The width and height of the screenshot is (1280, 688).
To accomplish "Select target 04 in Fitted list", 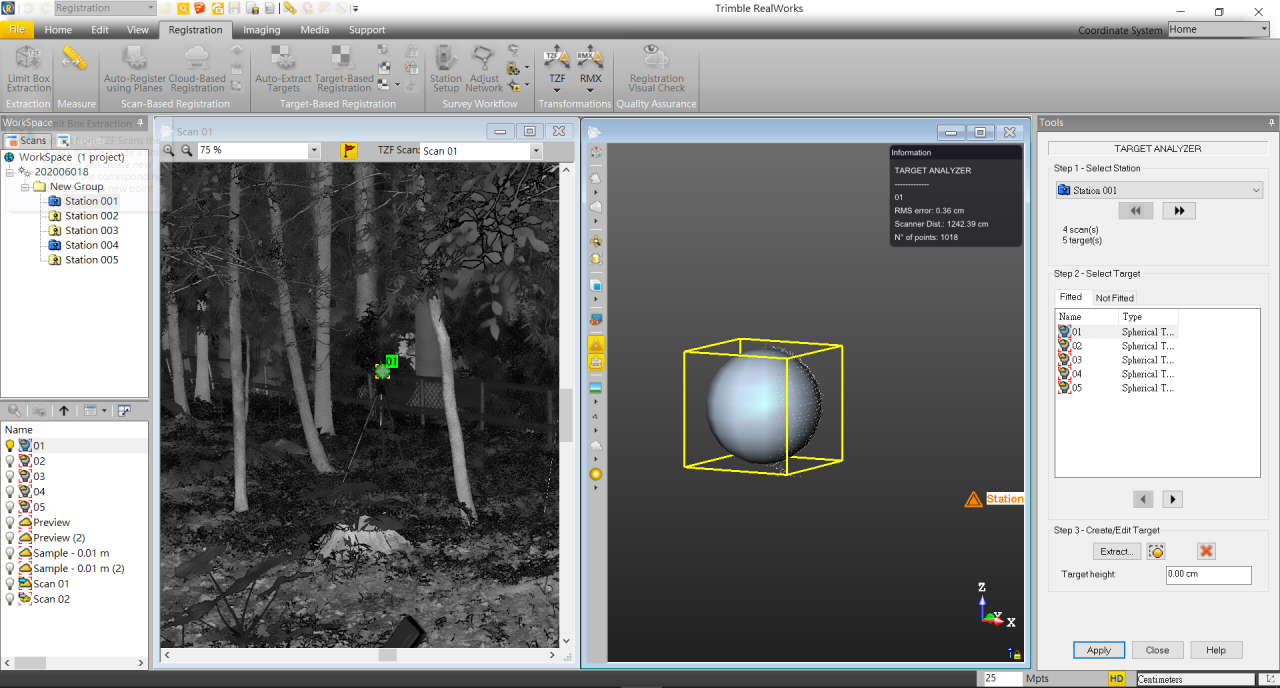I will (x=1120, y=374).
